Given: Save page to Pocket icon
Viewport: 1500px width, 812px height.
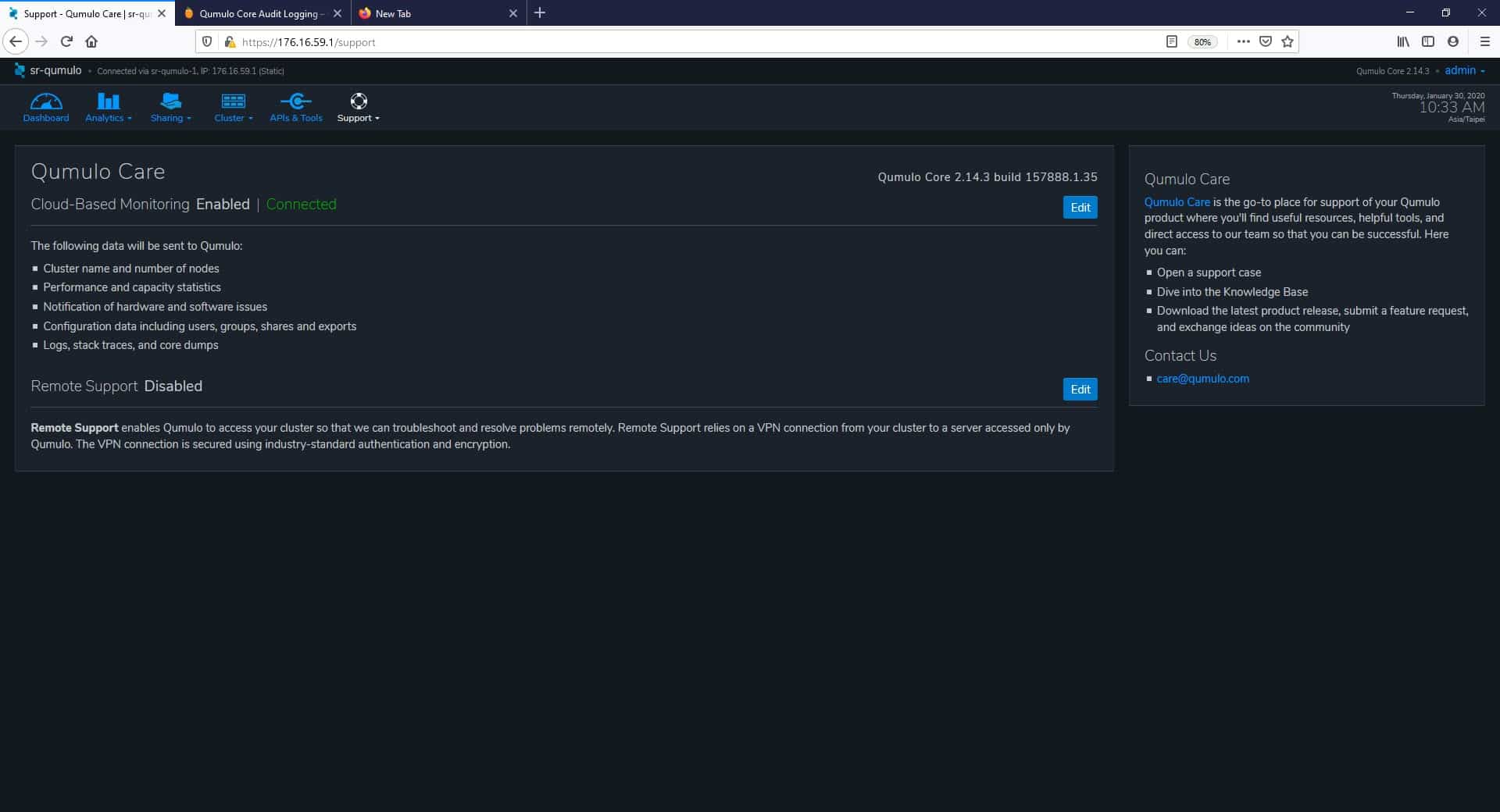Looking at the screenshot, I should click(1266, 41).
